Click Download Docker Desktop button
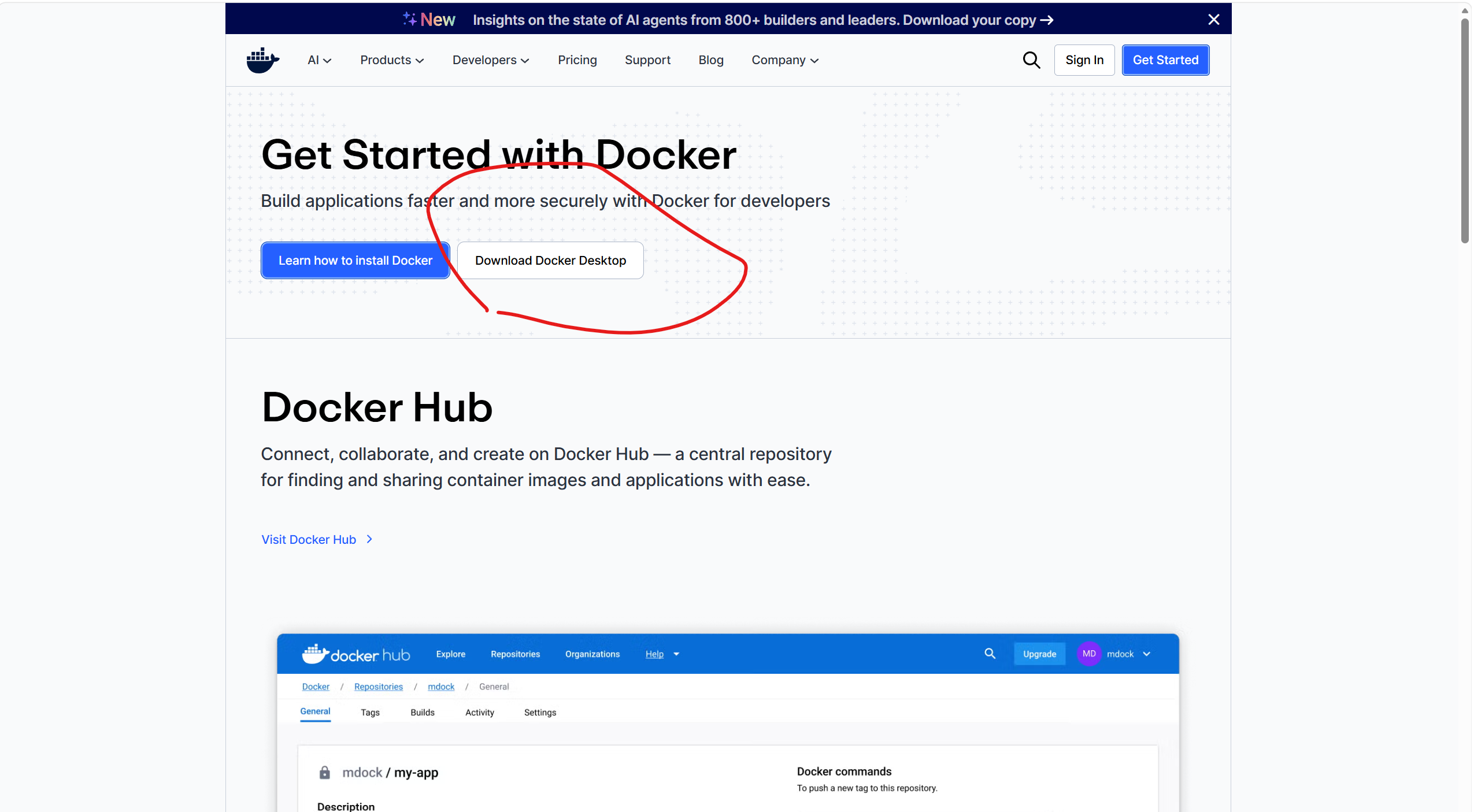This screenshot has height=812, width=1474. (550, 261)
